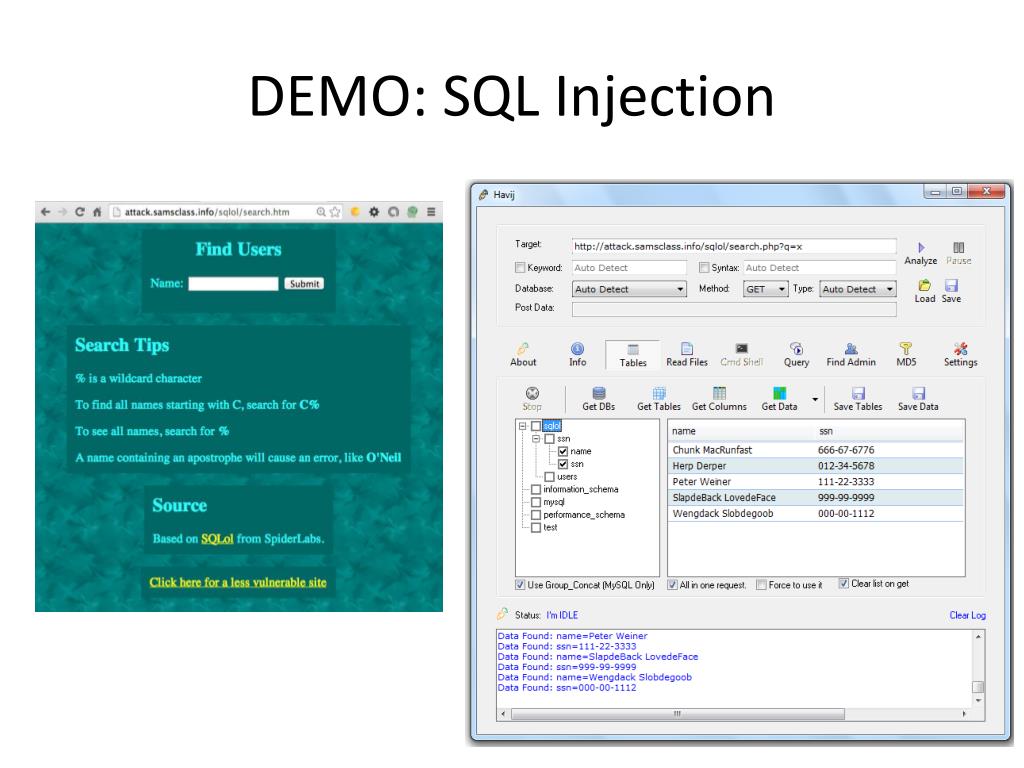Click the bookmark star in address bar
1024x768 pixels.
pos(335,212)
